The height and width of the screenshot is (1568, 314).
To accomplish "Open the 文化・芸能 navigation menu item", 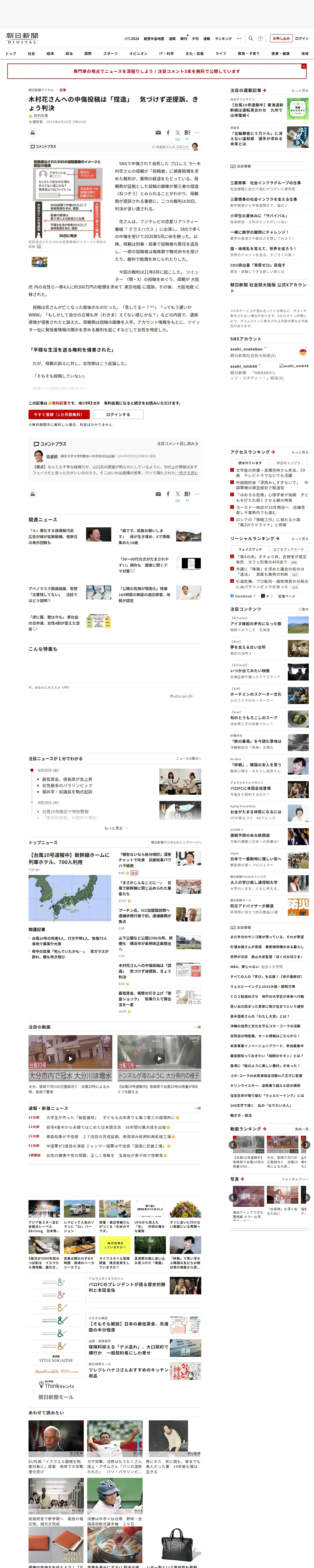I will 194,54.
